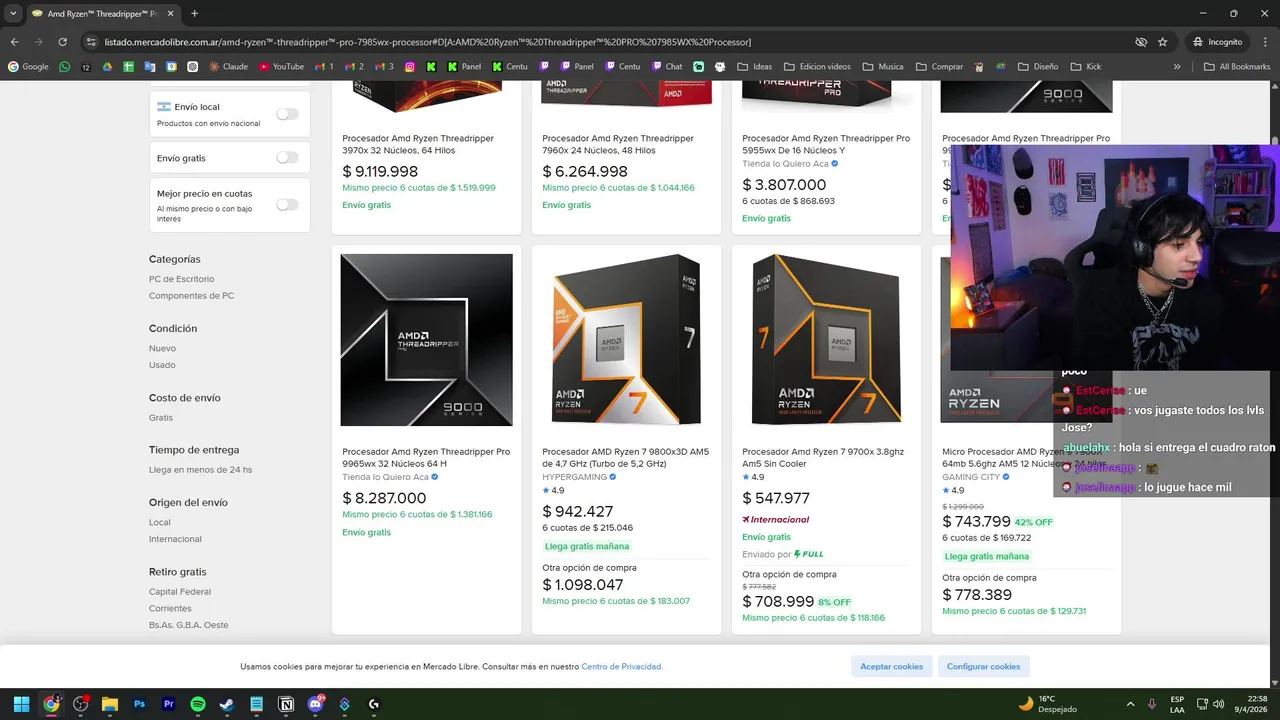Filter by PC de Escritorio category
This screenshot has width=1280, height=720.
click(181, 279)
